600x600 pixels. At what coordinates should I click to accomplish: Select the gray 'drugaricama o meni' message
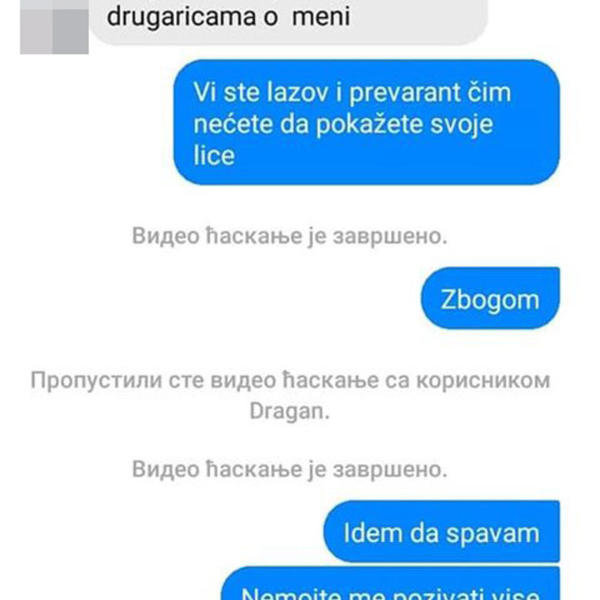point(289,22)
